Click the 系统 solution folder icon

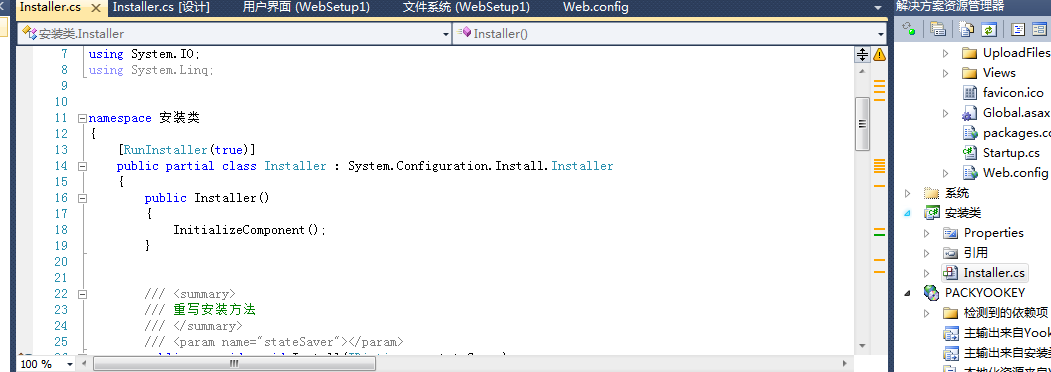pyautogui.click(x=932, y=193)
